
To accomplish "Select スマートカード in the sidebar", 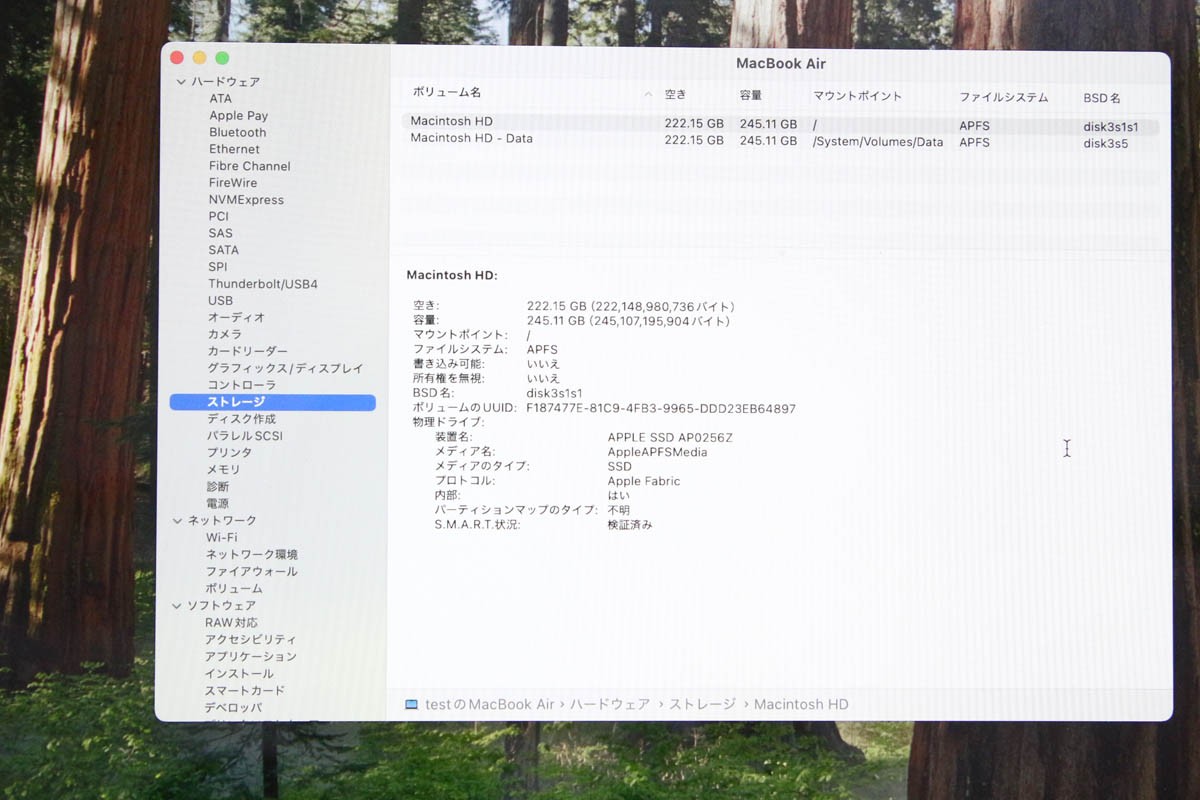I will [x=244, y=690].
